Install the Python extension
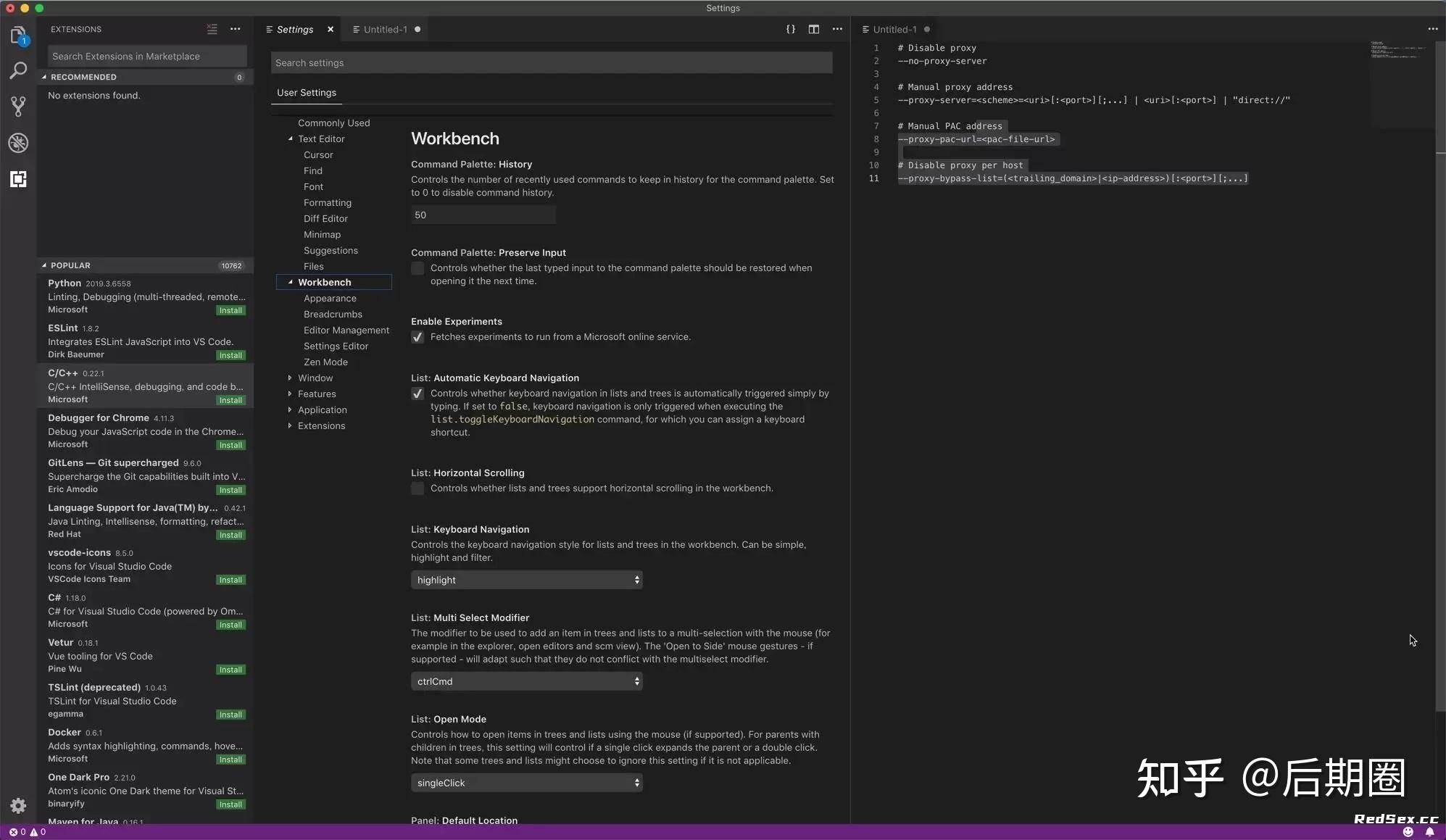 [x=230, y=309]
